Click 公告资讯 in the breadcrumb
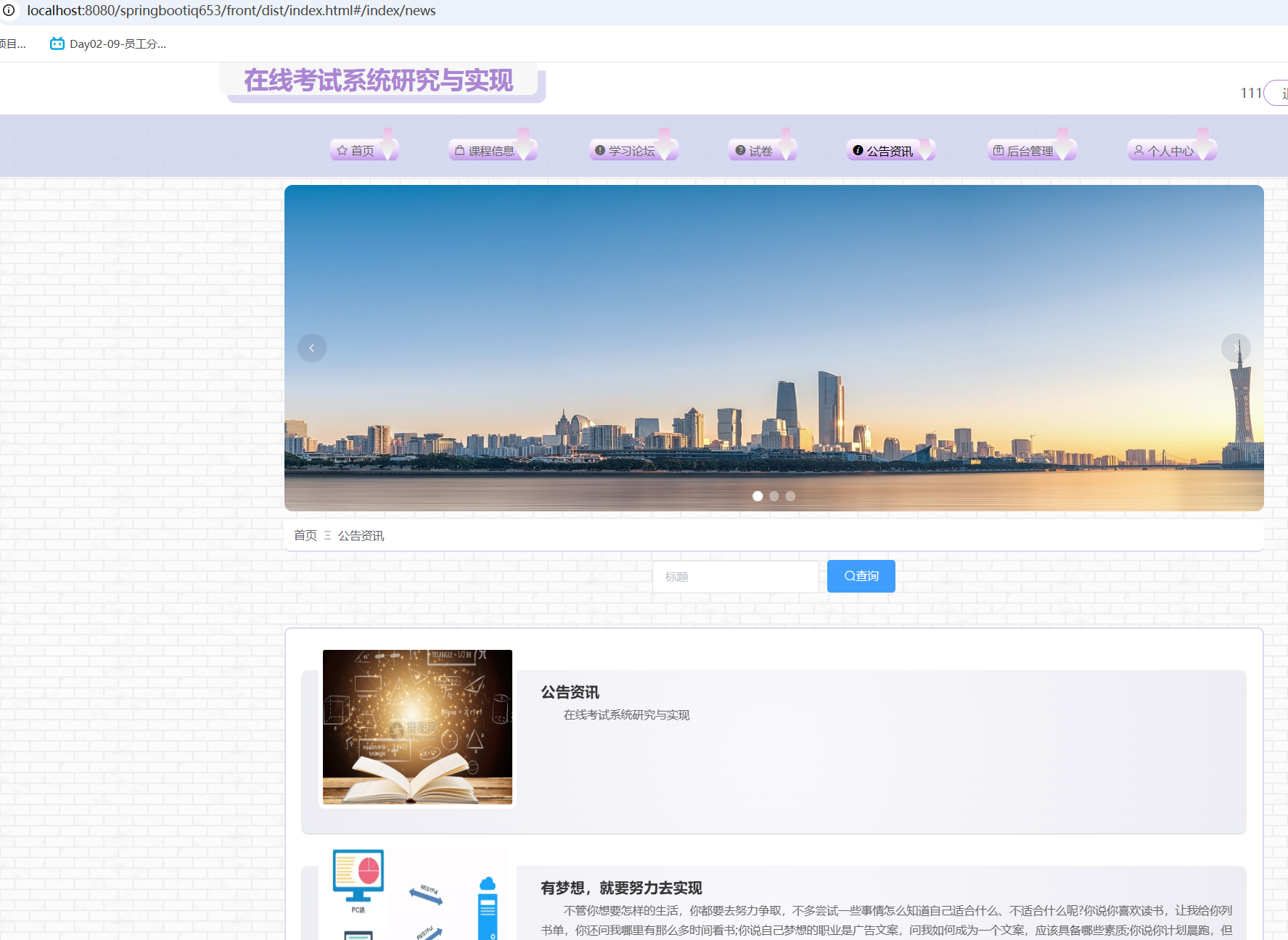The width and height of the screenshot is (1288, 940). tap(361, 535)
